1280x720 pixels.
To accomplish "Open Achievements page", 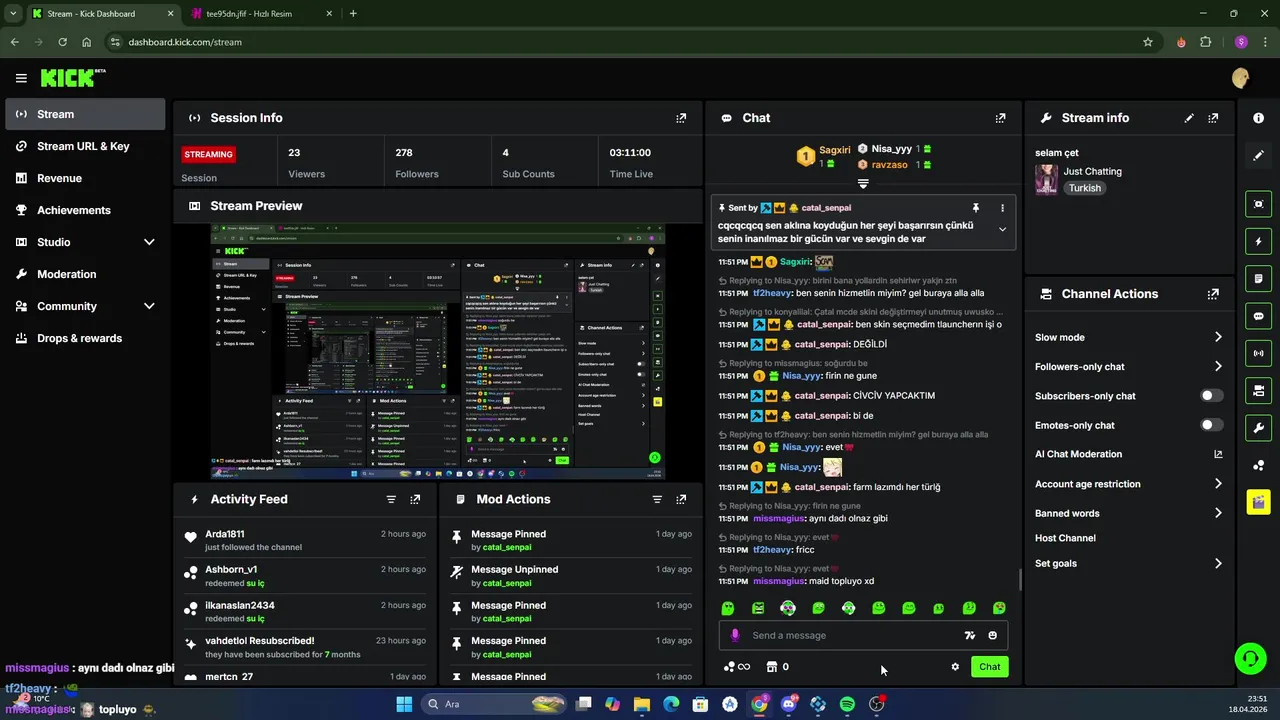I will coord(85,210).
